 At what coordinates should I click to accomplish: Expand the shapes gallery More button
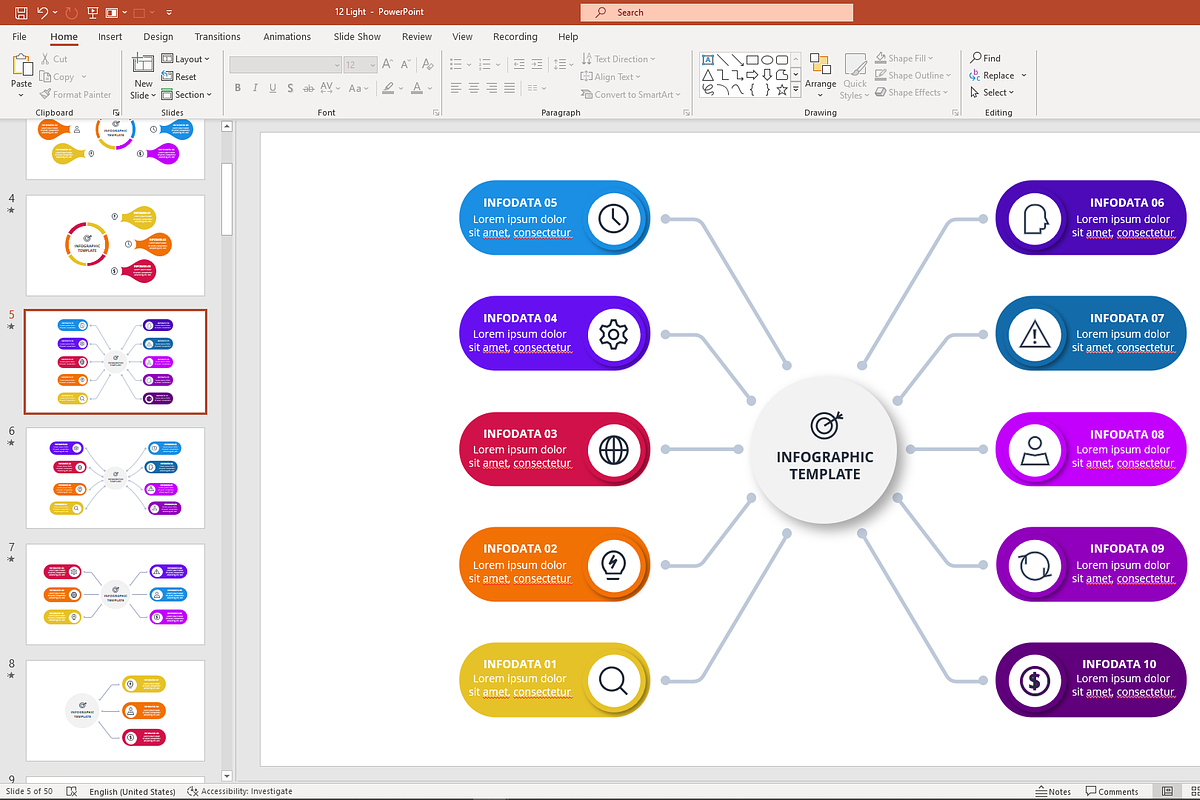(x=796, y=89)
